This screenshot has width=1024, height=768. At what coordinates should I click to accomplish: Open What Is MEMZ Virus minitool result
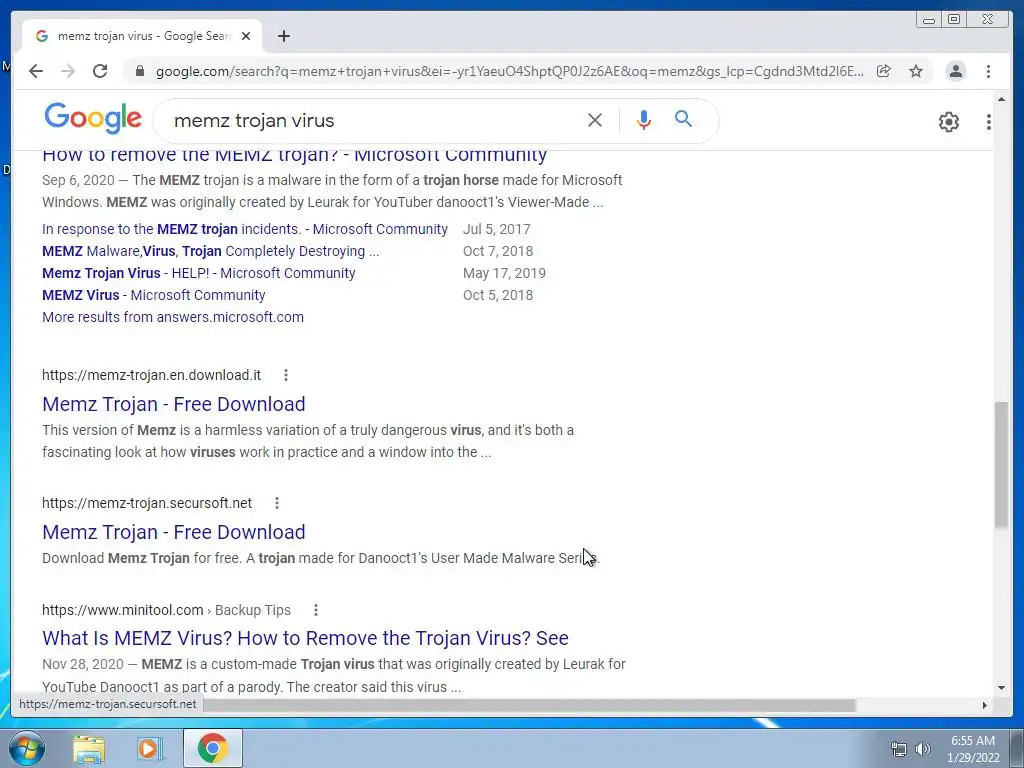[x=305, y=638]
